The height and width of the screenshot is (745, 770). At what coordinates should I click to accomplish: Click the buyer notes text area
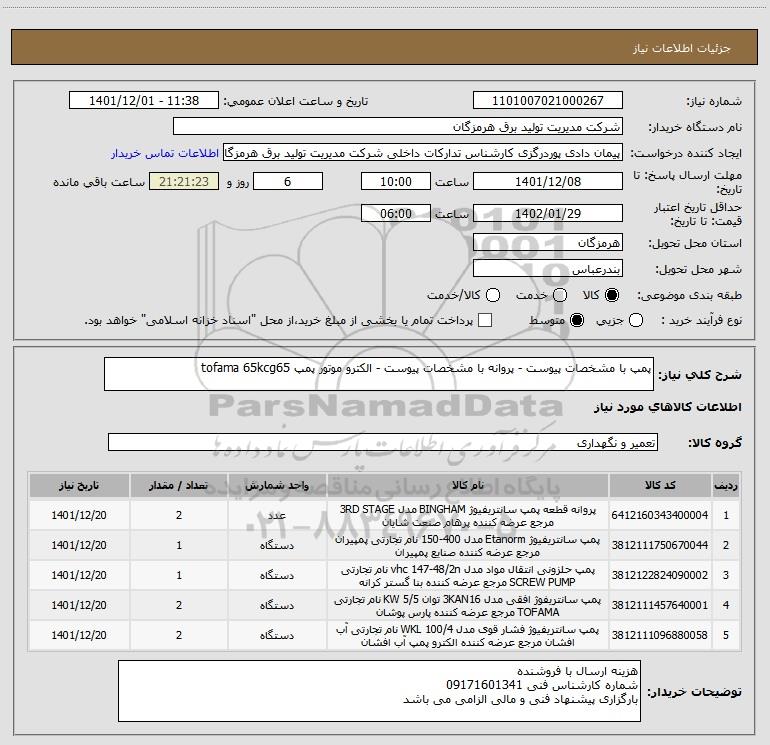379,691
